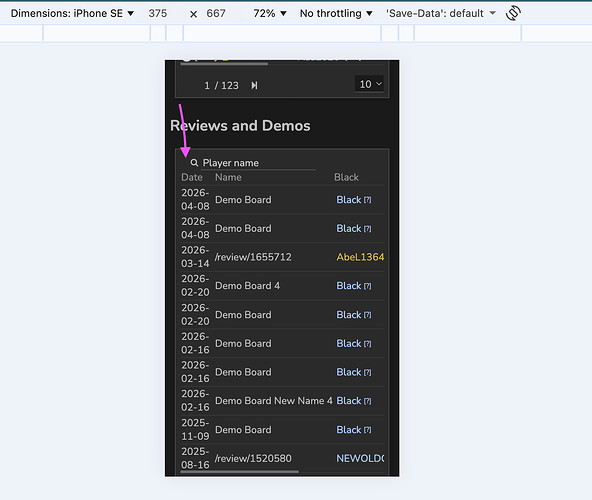Open the 'Save-Data': default dropdown
This screenshot has height=500, width=592.
coord(441,13)
